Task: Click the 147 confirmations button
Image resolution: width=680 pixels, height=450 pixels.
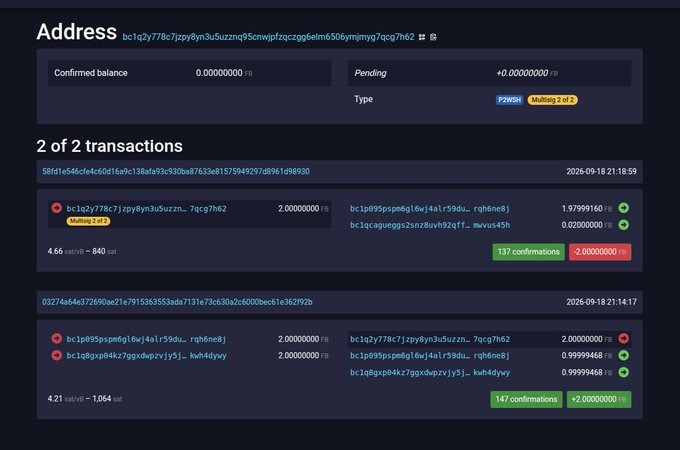Action: click(x=526, y=399)
